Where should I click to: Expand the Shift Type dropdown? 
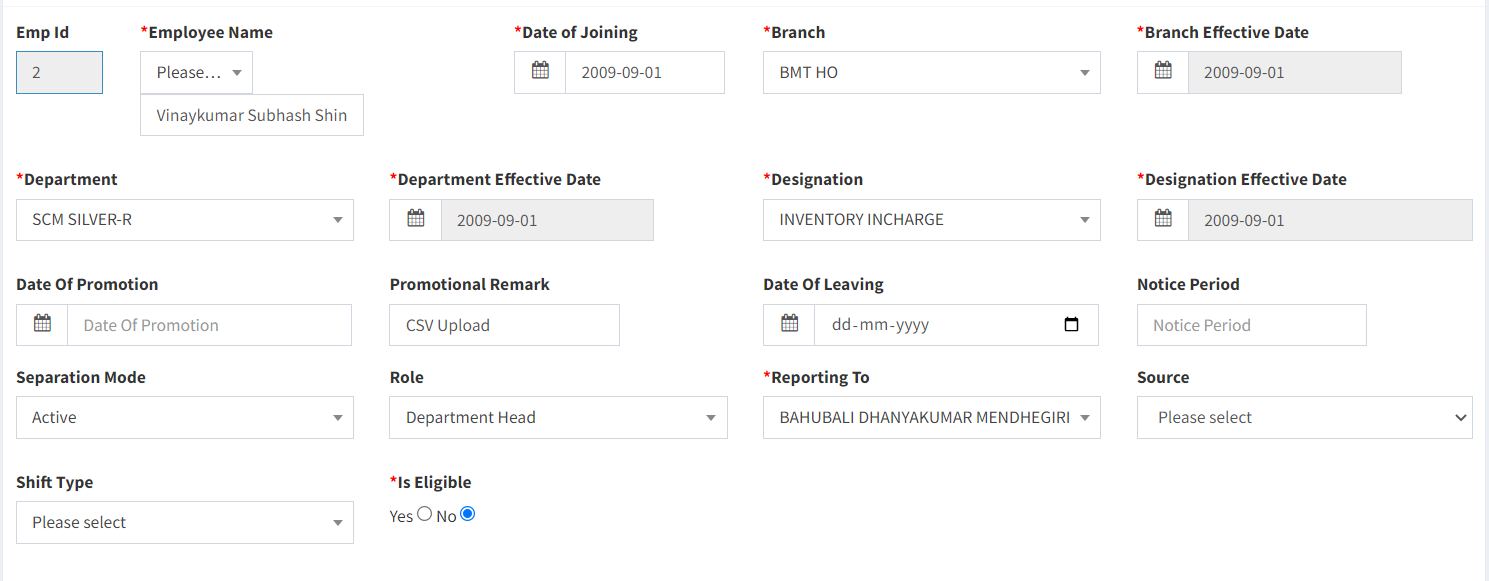185,522
